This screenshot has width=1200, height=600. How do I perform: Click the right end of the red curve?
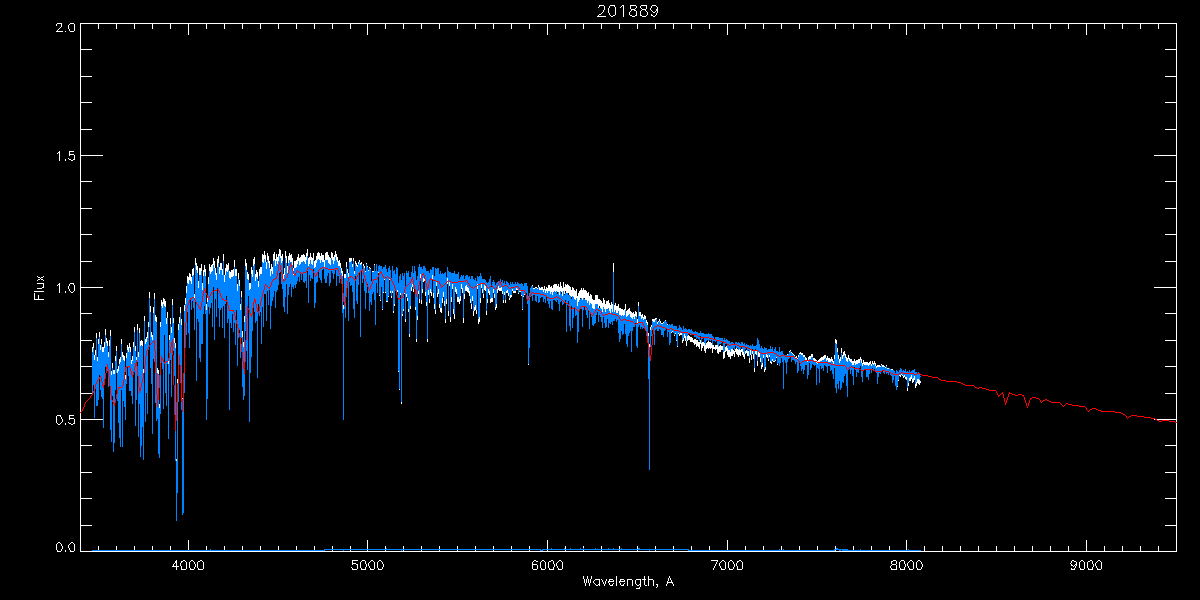(1174, 421)
